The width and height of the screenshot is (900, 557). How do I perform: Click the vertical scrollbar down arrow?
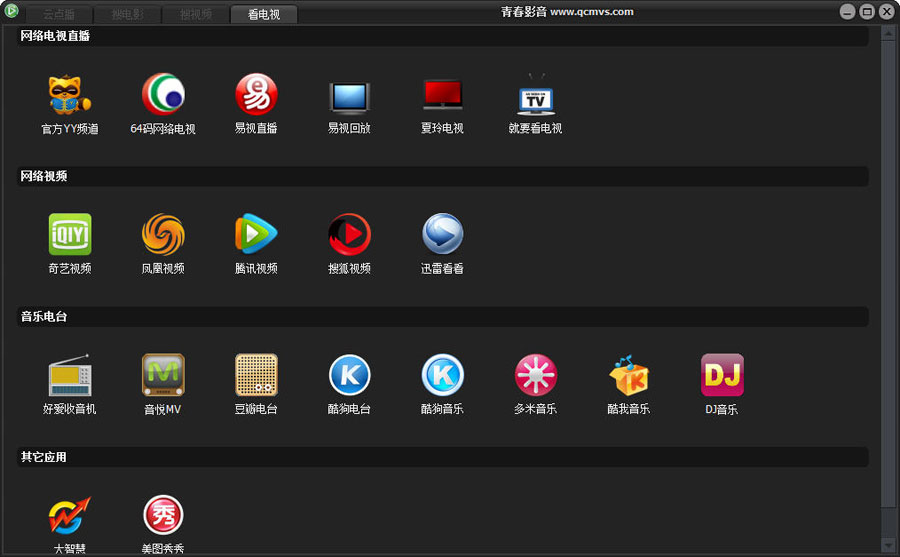(x=888, y=545)
